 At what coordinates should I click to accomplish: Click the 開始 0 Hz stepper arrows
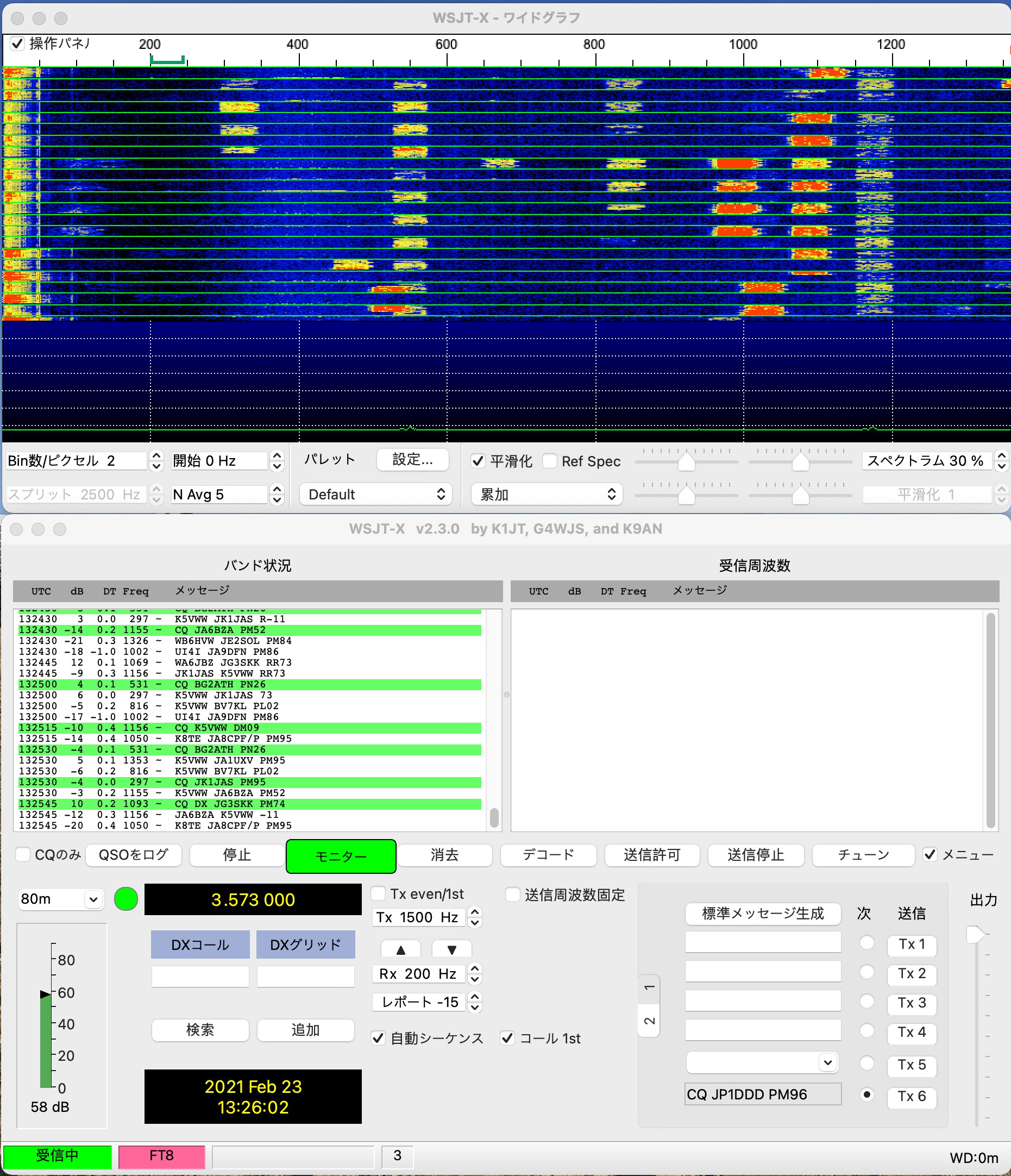click(277, 460)
